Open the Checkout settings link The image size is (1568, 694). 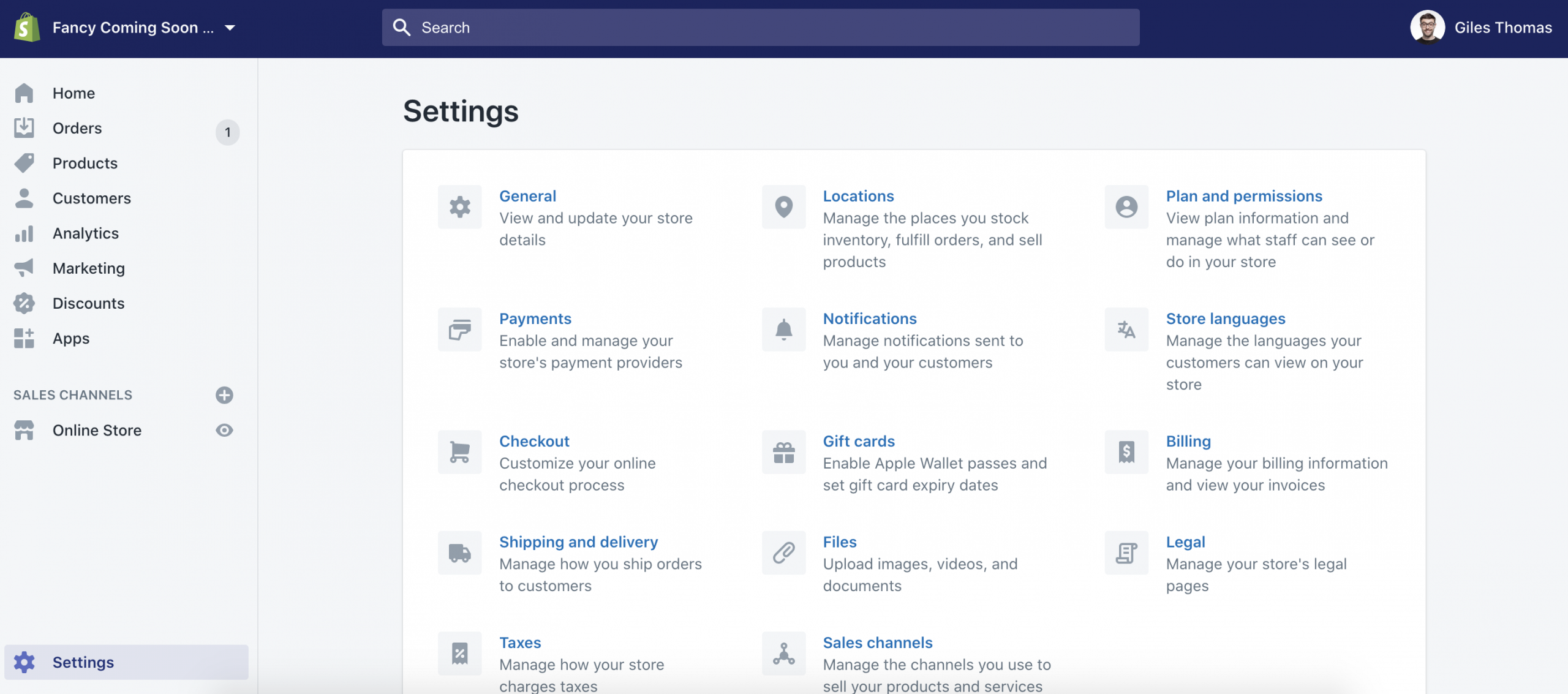[534, 441]
